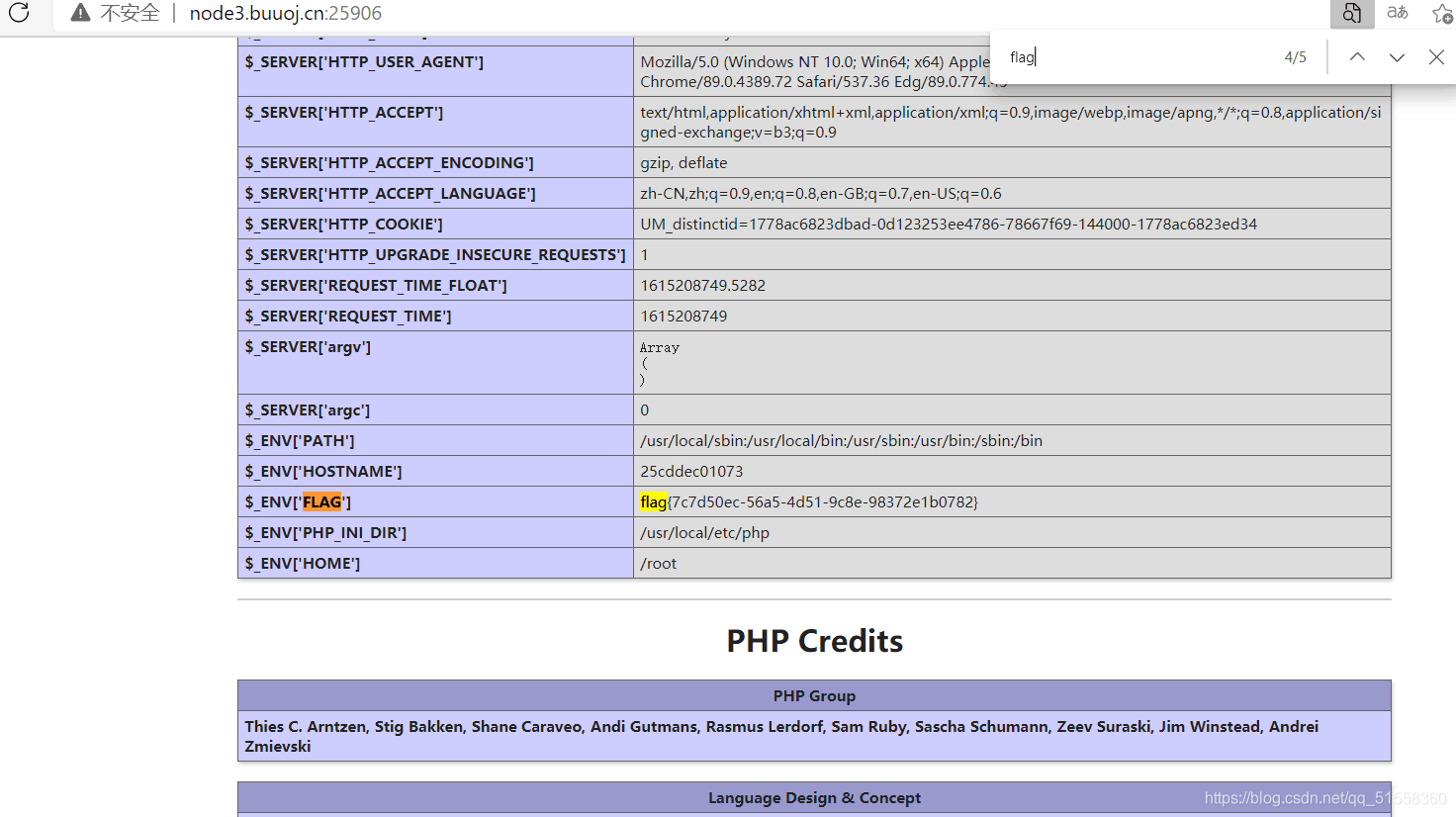
Task: Select $_ENV['FLAG'] cell
Action: (x=435, y=501)
